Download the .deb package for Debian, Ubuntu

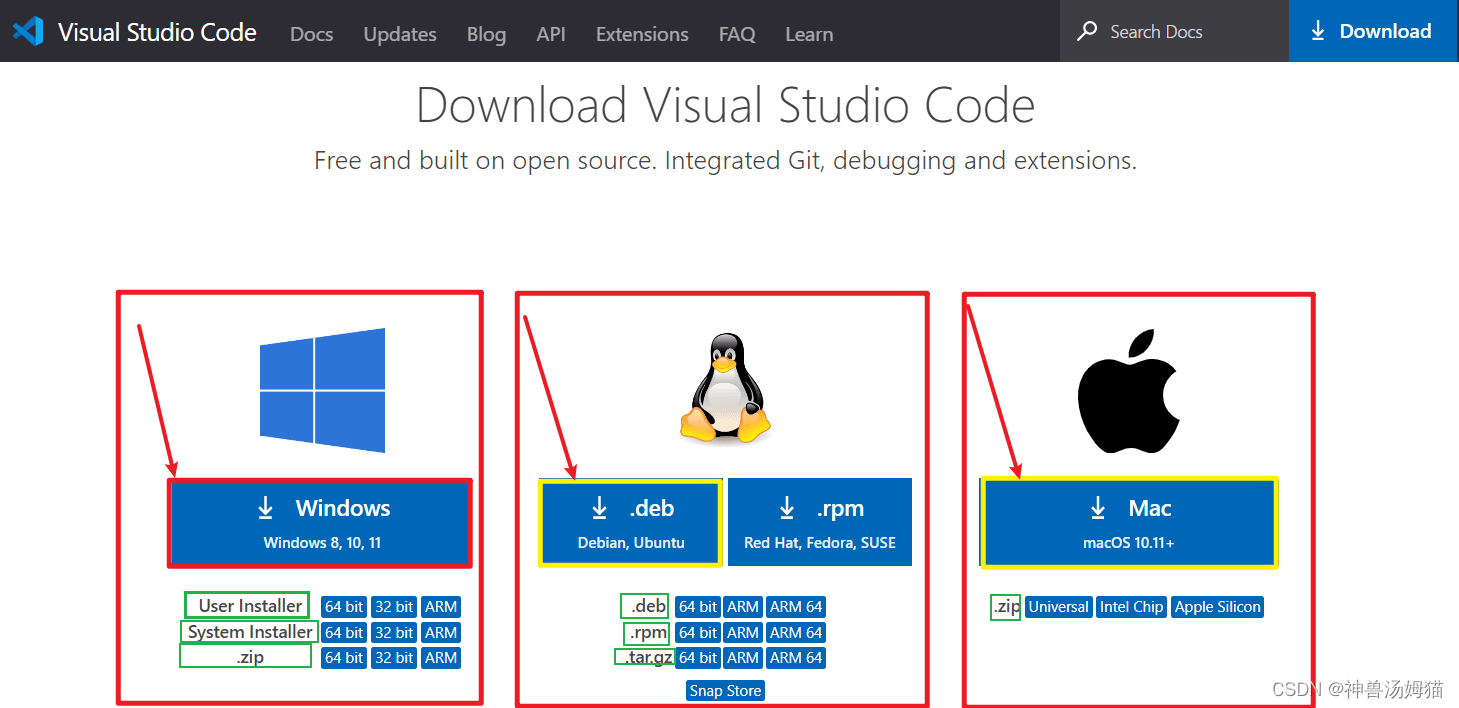tap(630, 523)
